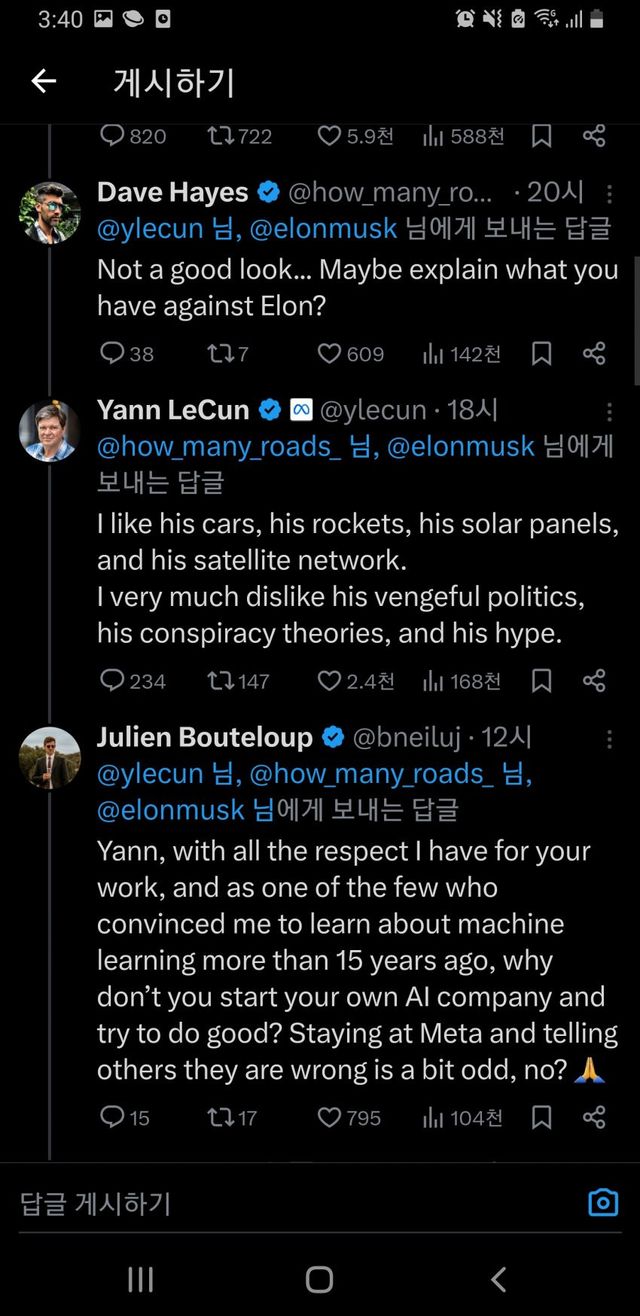Open Dave Hayes' profile avatar
This screenshot has height=1316, width=640.
[50, 212]
